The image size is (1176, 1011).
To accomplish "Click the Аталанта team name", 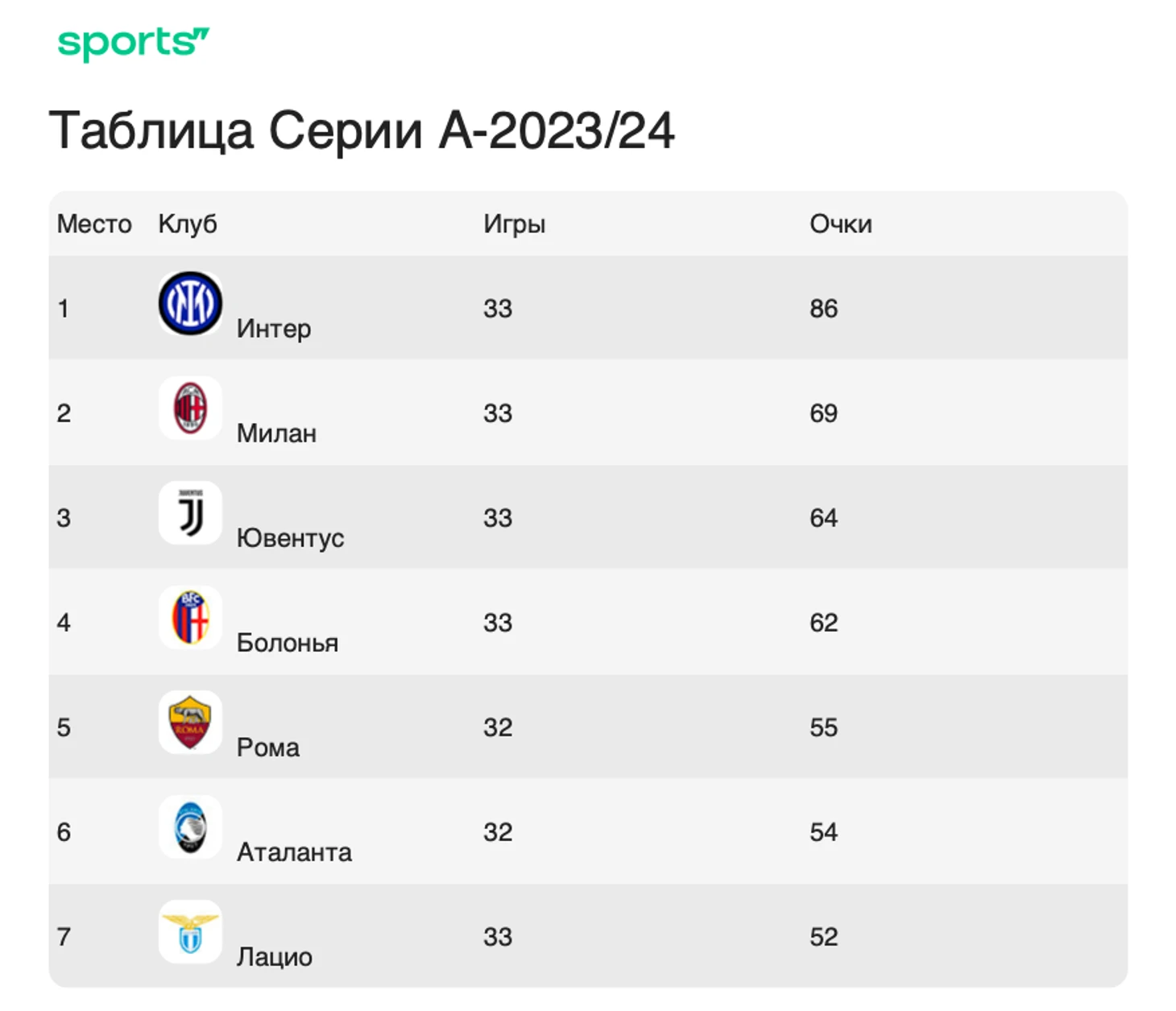I will (294, 852).
